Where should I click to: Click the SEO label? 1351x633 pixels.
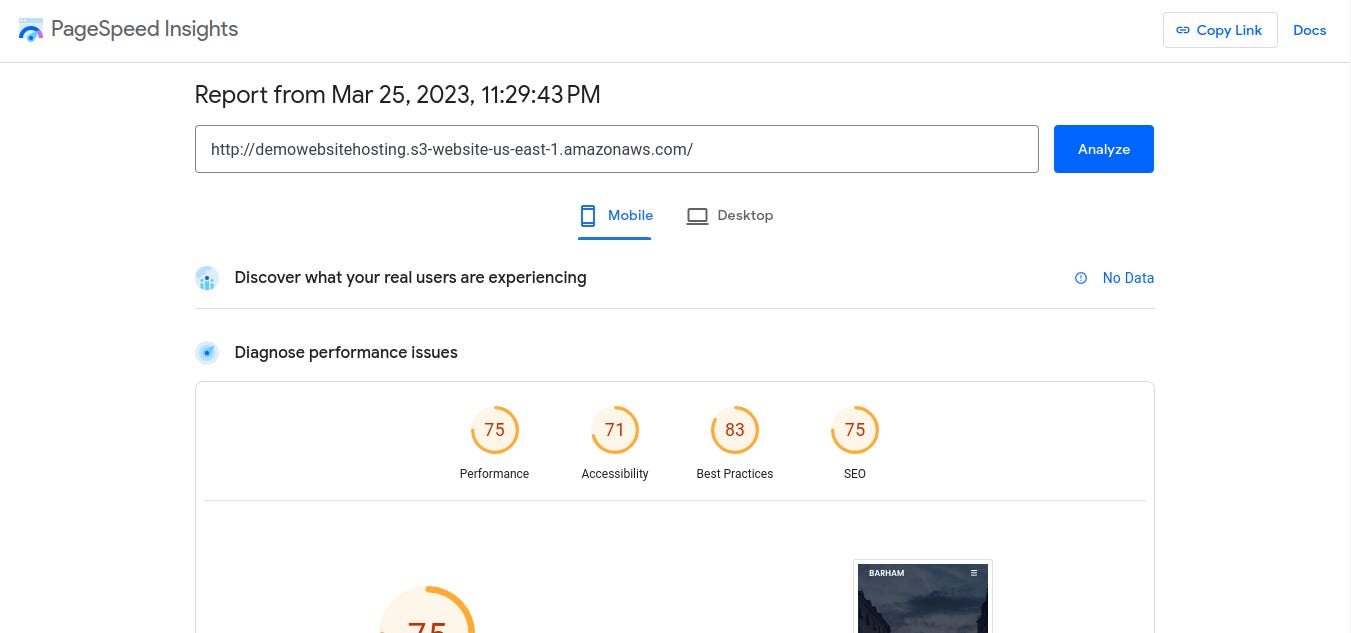[854, 474]
